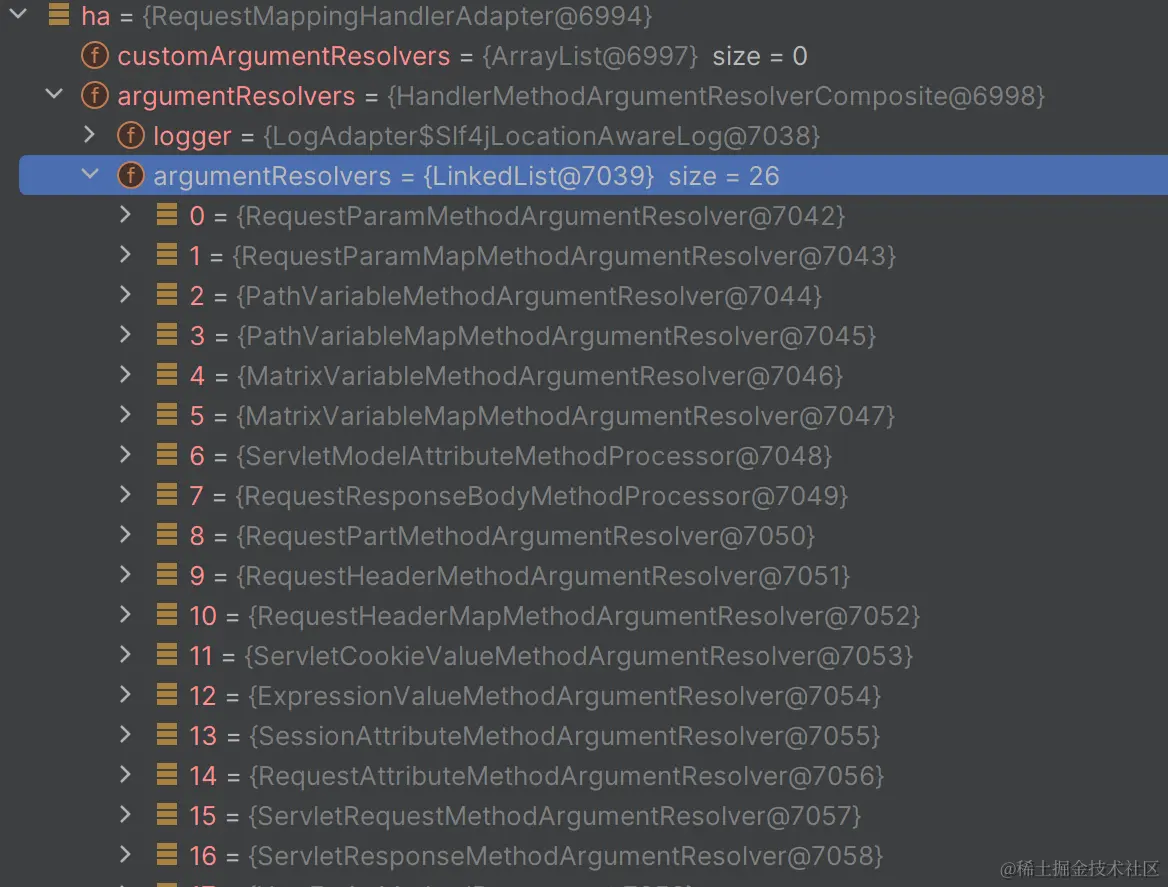Image resolution: width=1168 pixels, height=887 pixels.
Task: Click the list element icon for index 15
Action: coord(167,815)
